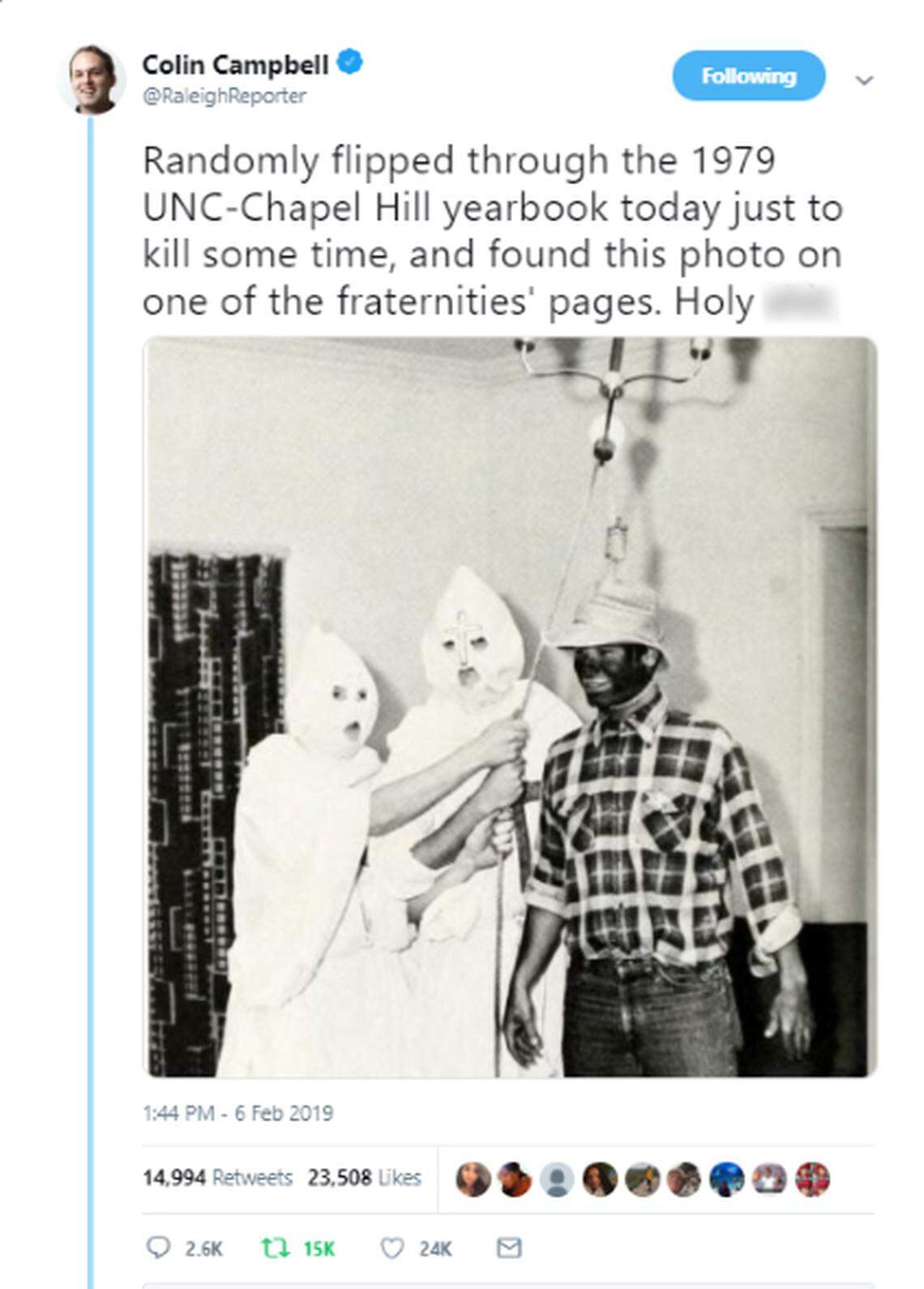
Task: Open the 14,994 Retweets list
Action: pyautogui.click(x=217, y=1177)
